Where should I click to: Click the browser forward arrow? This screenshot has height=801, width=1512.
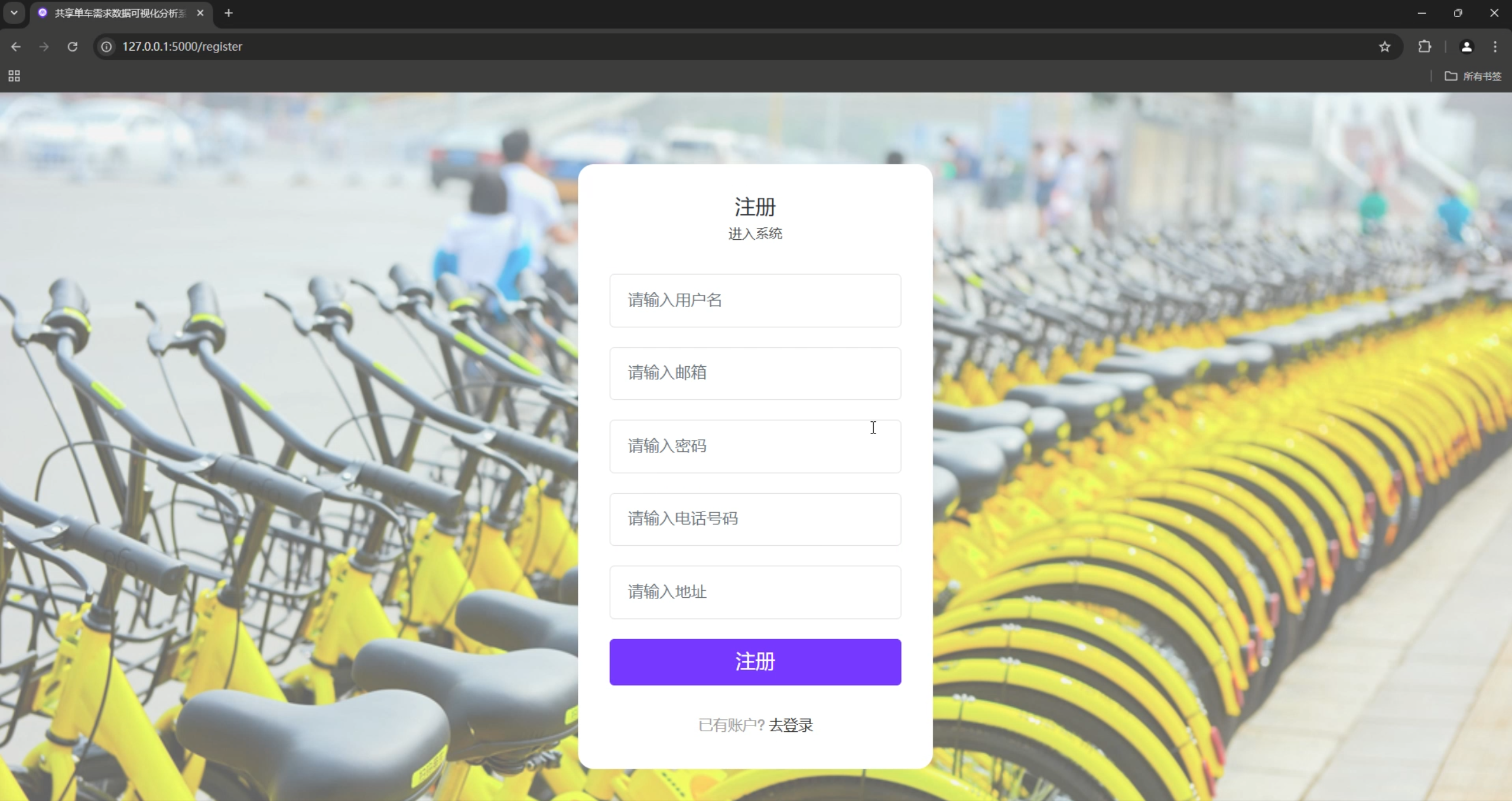point(44,47)
